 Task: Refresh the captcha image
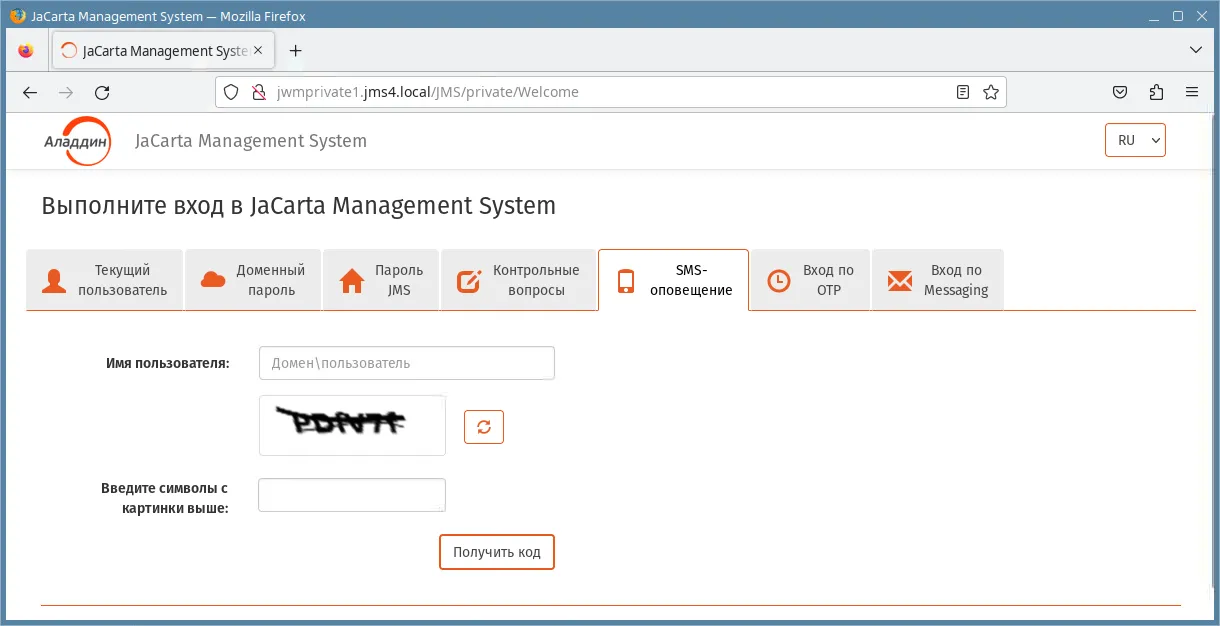[484, 427]
